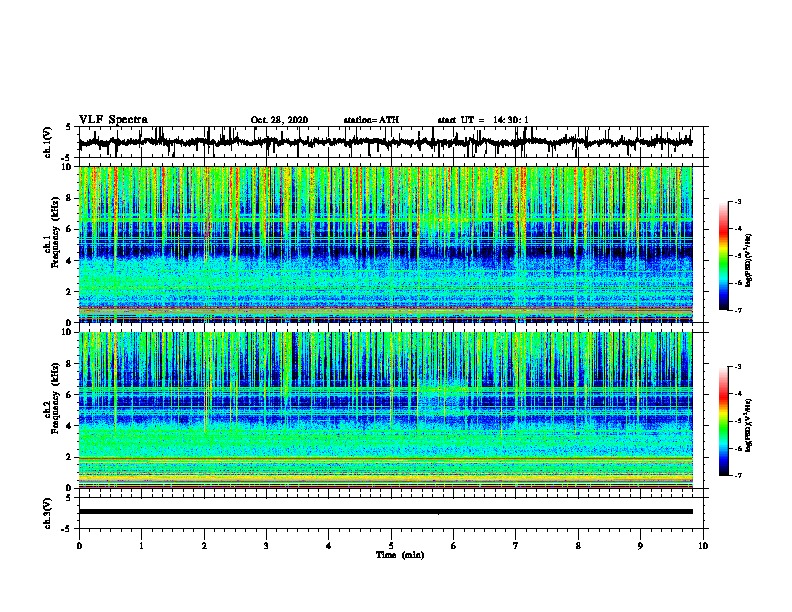Screen dimensions: 792x612
Task: Click time axis tick label "7"
Action: (516, 546)
